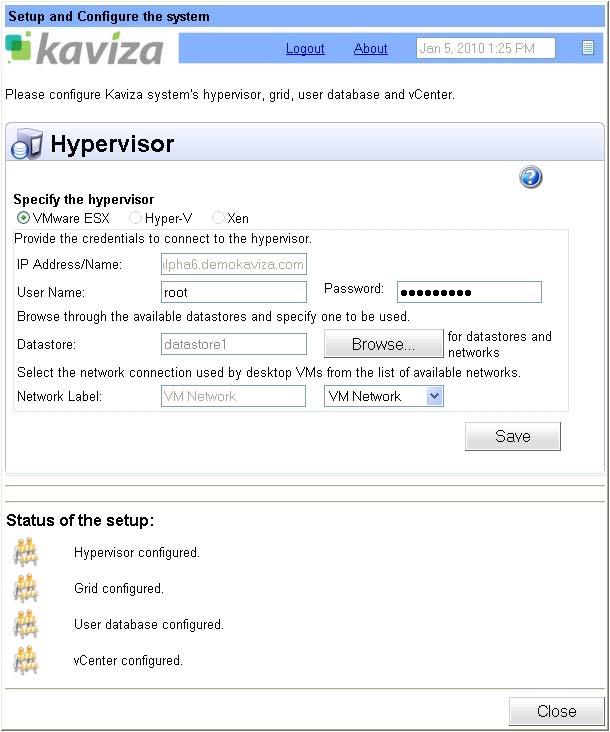
Task: Save the hypervisor configuration
Action: click(x=513, y=436)
